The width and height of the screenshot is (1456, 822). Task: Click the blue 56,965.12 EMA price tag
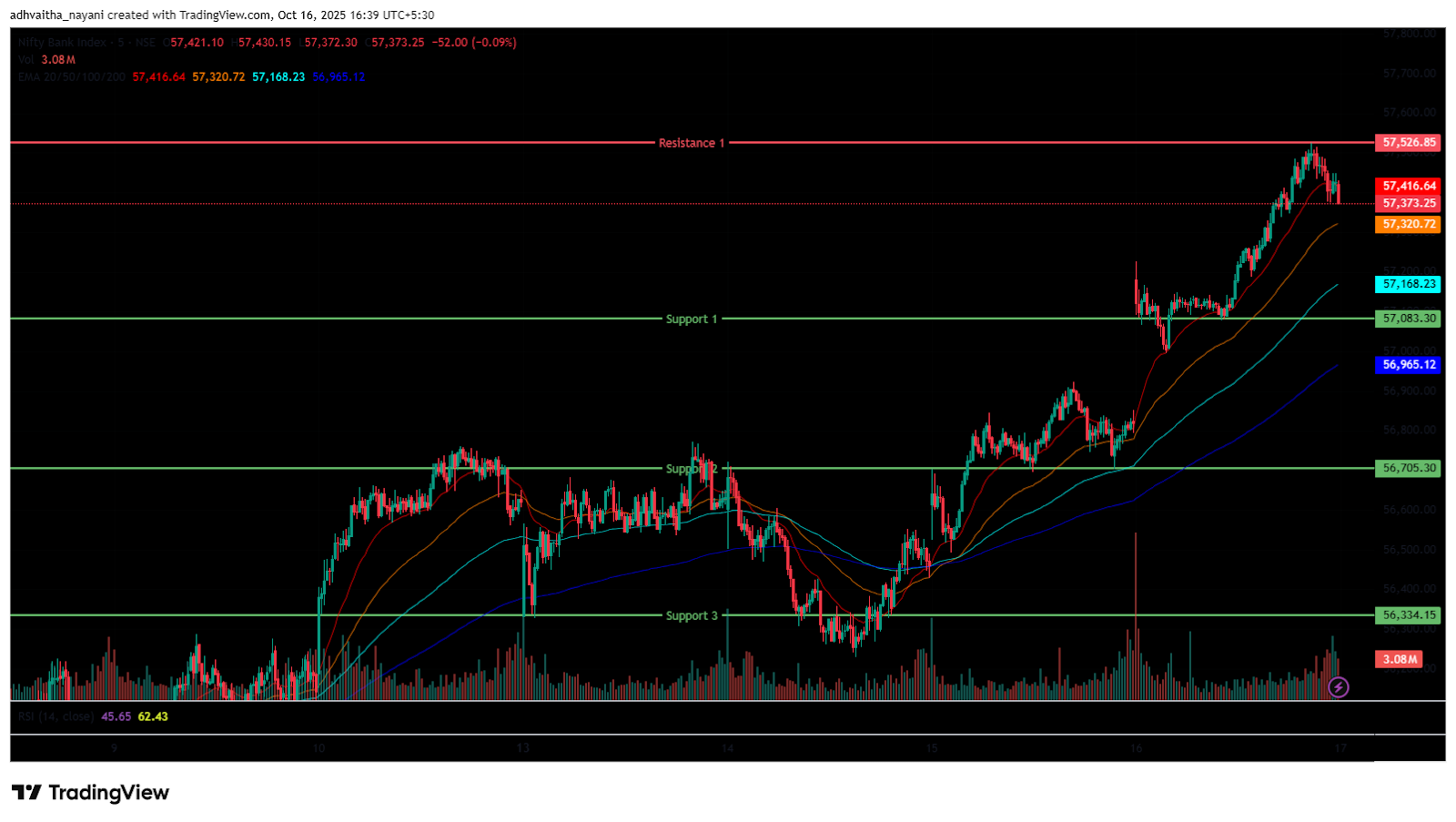(x=1408, y=365)
